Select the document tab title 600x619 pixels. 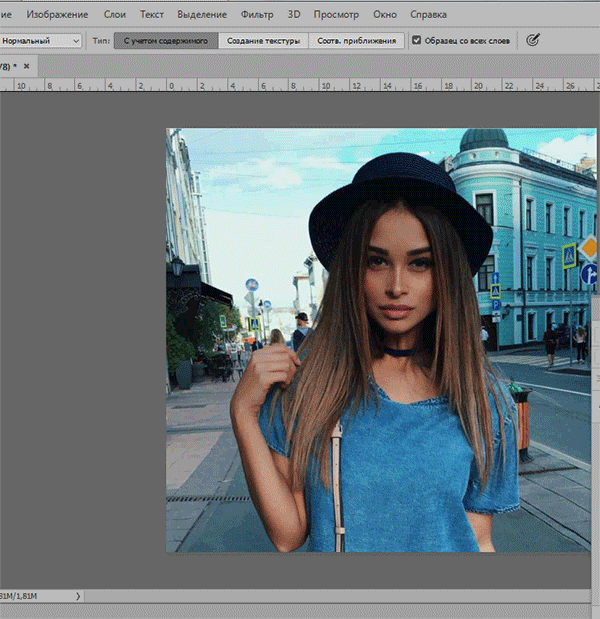point(8,66)
